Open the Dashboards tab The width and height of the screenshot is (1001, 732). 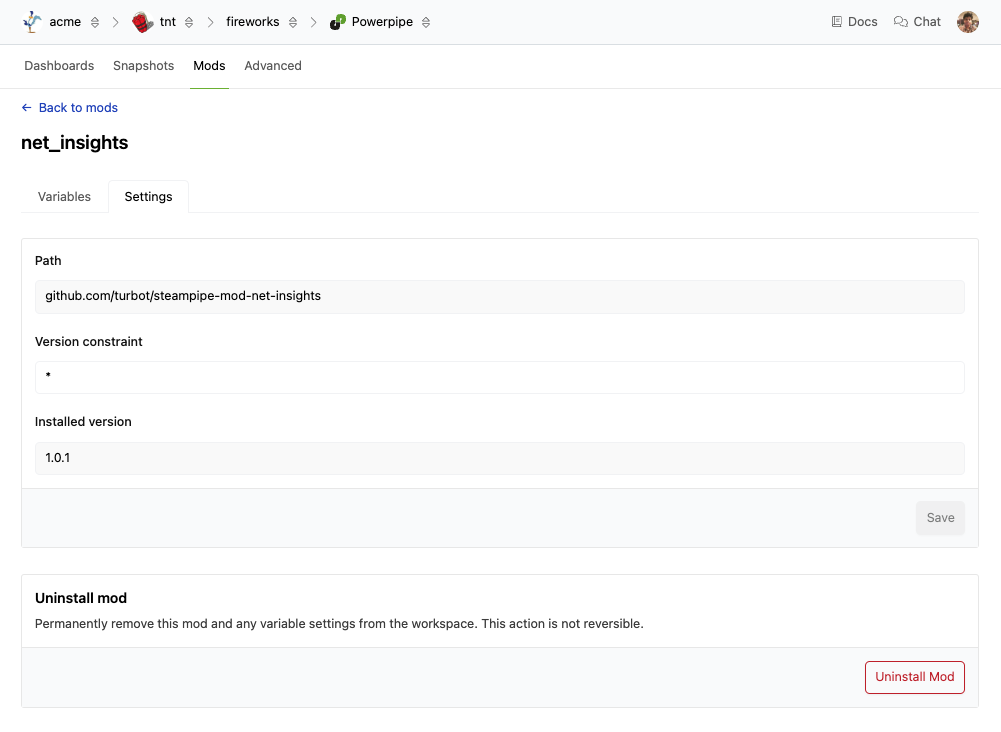click(x=59, y=66)
